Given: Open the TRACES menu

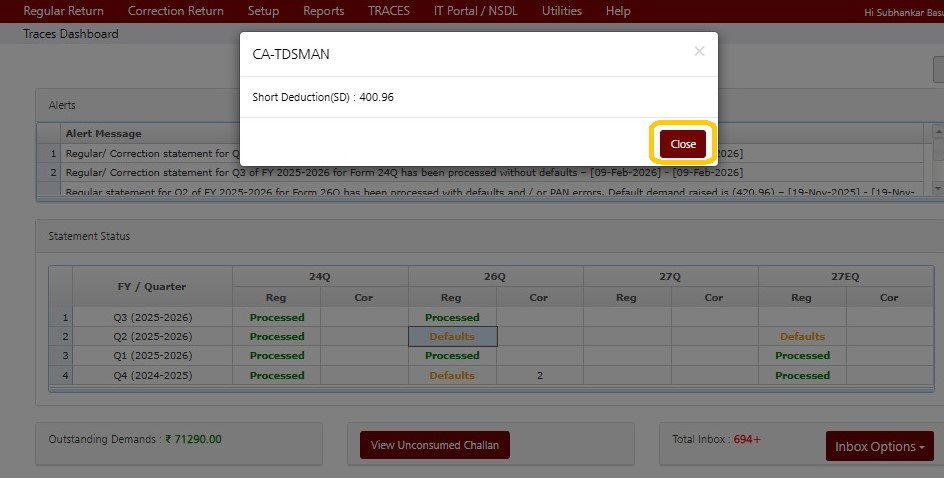Looking at the screenshot, I should pos(388,11).
